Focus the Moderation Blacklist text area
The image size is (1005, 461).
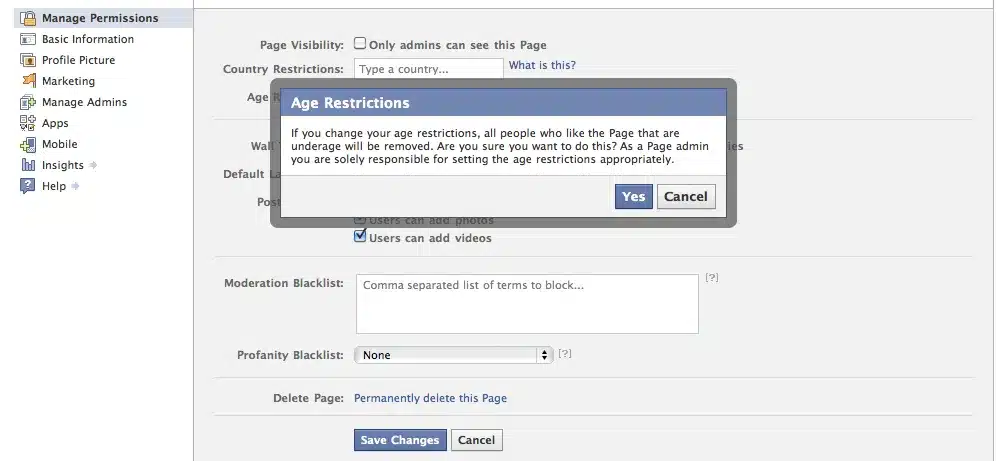pyautogui.click(x=527, y=304)
